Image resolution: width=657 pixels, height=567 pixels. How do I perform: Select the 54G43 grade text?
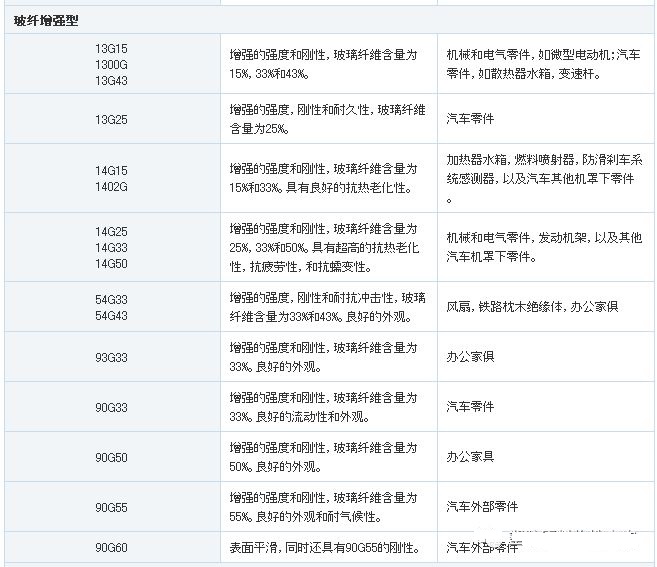(111, 315)
